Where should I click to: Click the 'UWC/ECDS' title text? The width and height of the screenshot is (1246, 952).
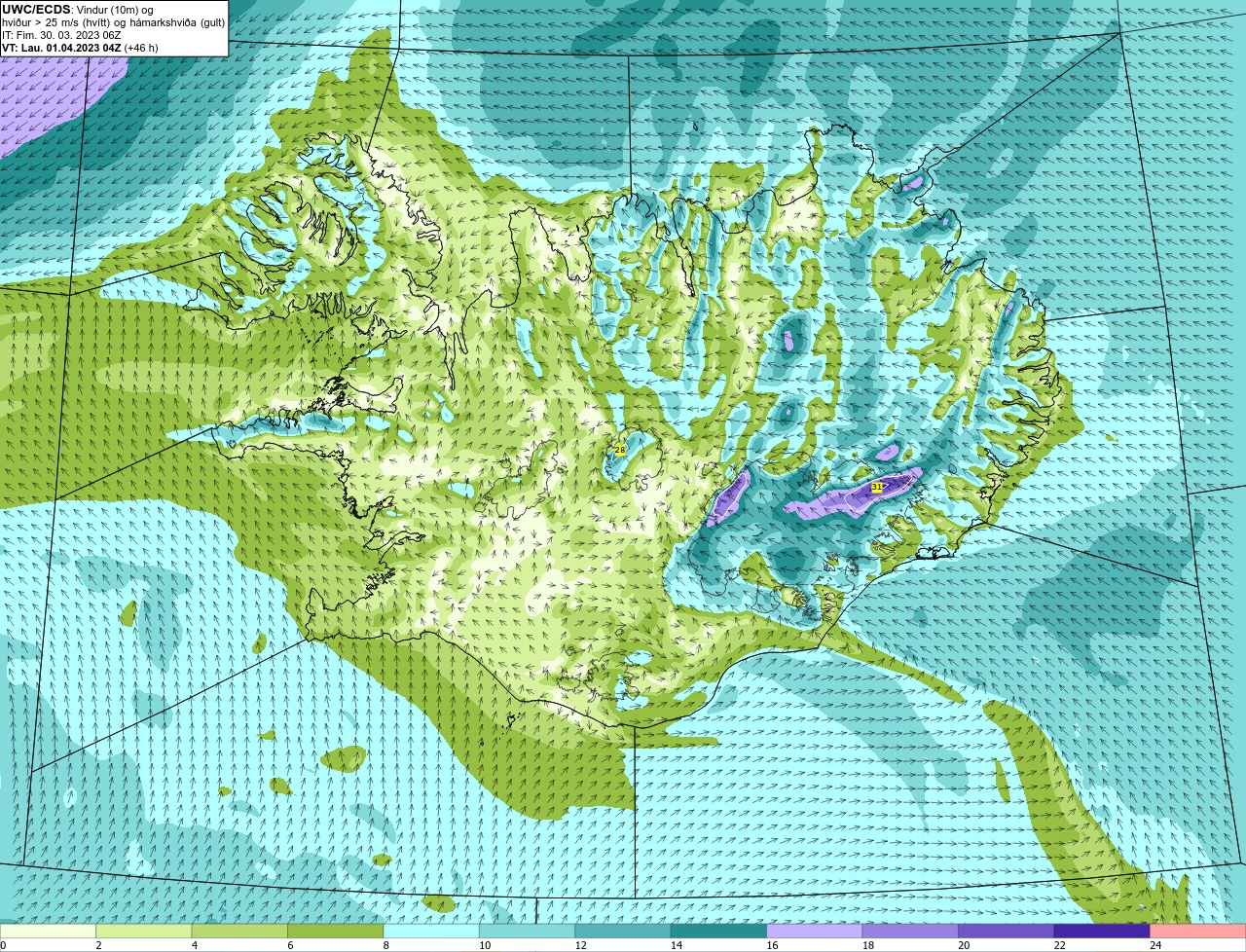point(36,10)
